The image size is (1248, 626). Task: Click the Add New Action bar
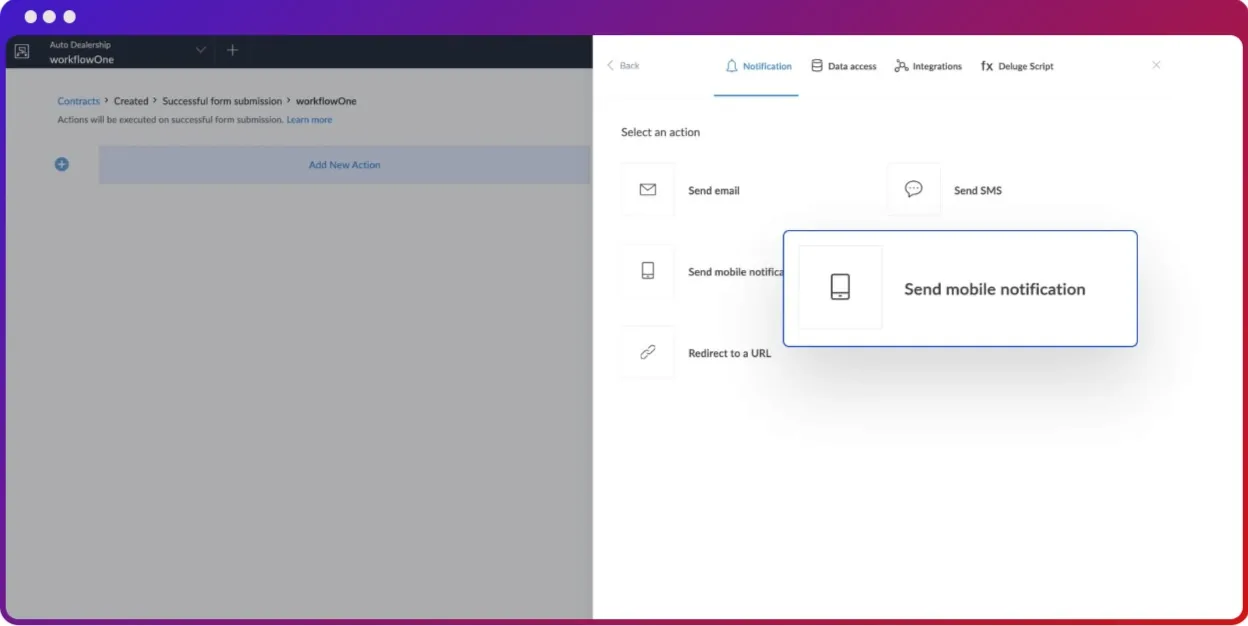(x=345, y=164)
